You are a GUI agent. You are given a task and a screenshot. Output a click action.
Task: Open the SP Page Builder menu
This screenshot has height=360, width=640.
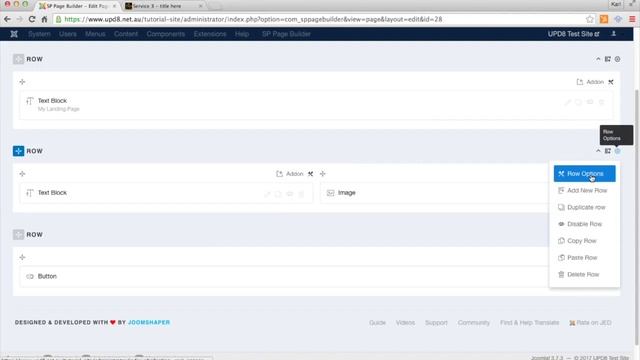(286, 34)
